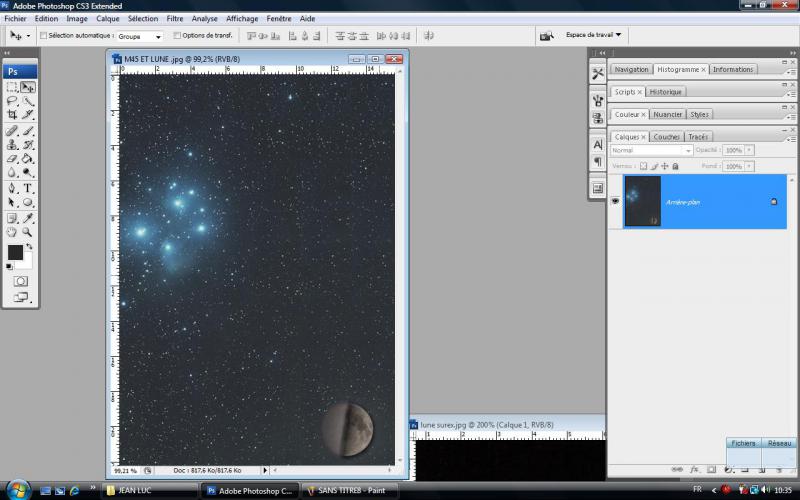Select the Rectangular Marquee tool
The width and height of the screenshot is (800, 500).
(x=12, y=87)
